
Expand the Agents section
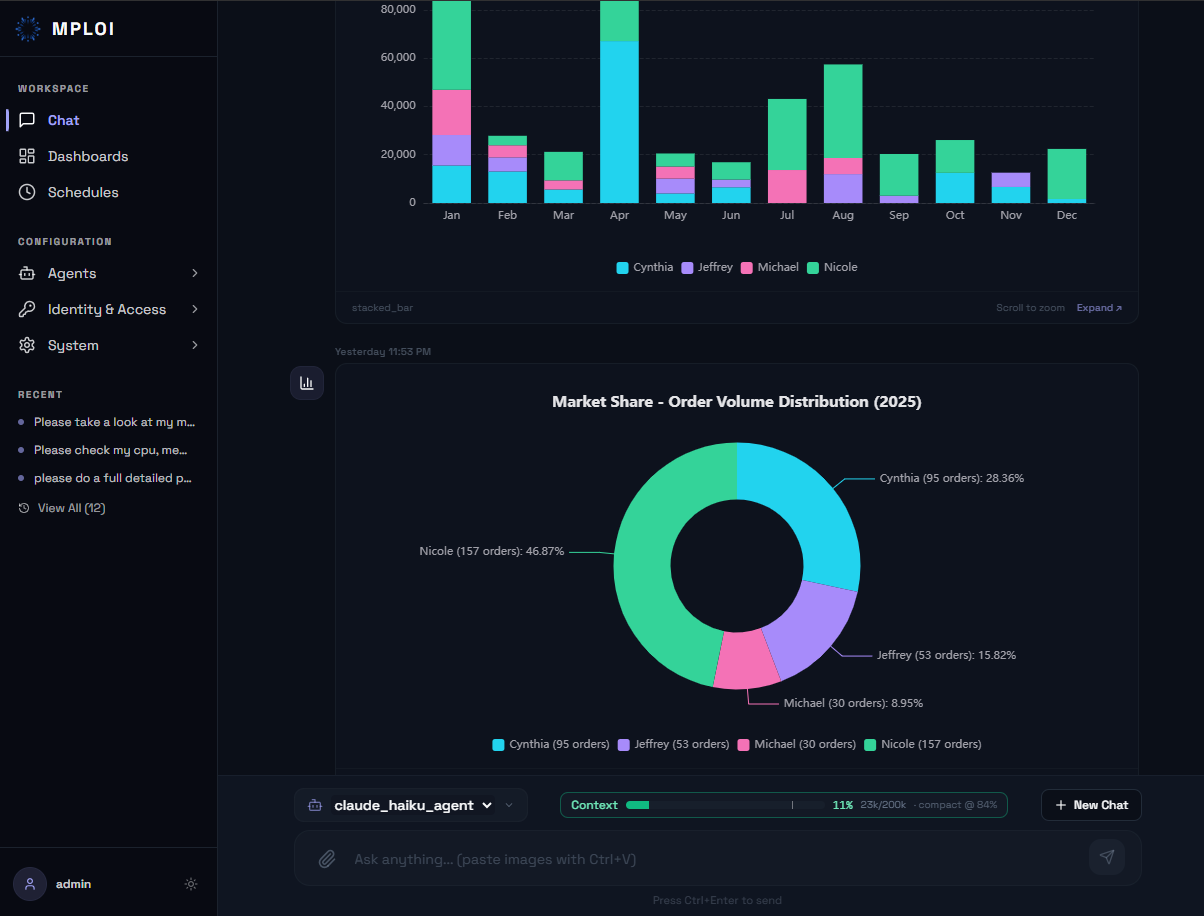[108, 273]
